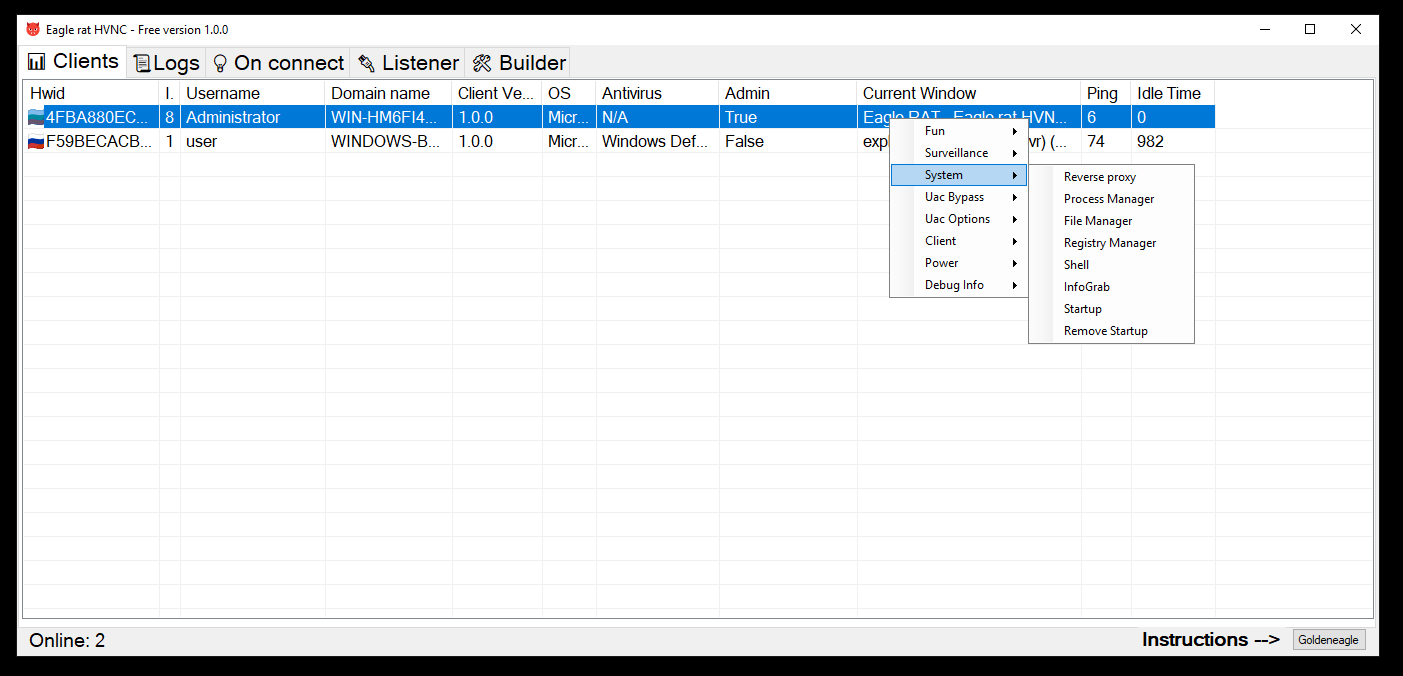This screenshot has width=1403, height=676.
Task: Click the Logs tab document icon
Action: coord(142,64)
